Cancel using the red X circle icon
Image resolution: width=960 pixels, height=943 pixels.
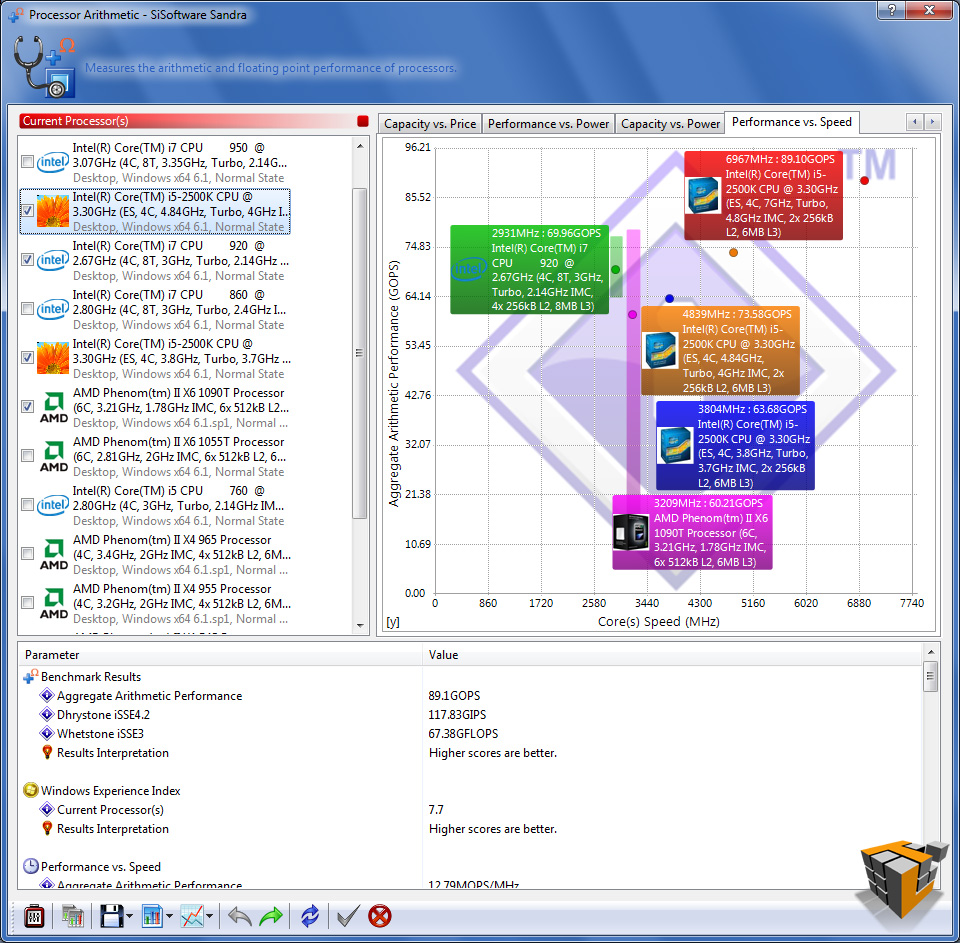(380, 916)
